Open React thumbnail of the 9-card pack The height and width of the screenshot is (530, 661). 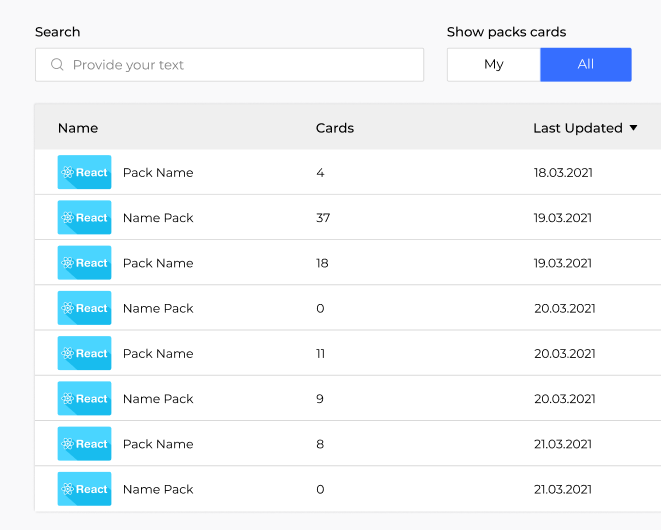(x=84, y=398)
